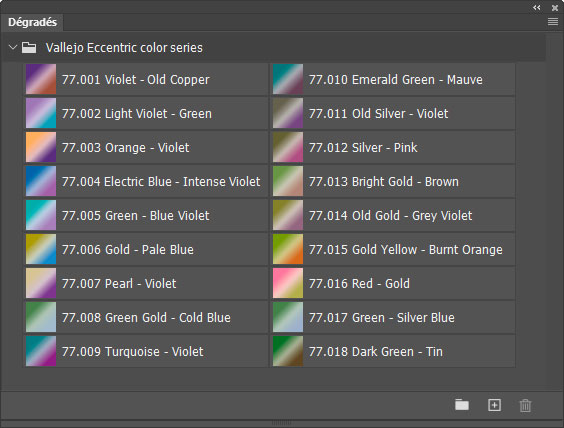Open the Dégradés panel options menu
This screenshot has height=428, width=564.
553,22
